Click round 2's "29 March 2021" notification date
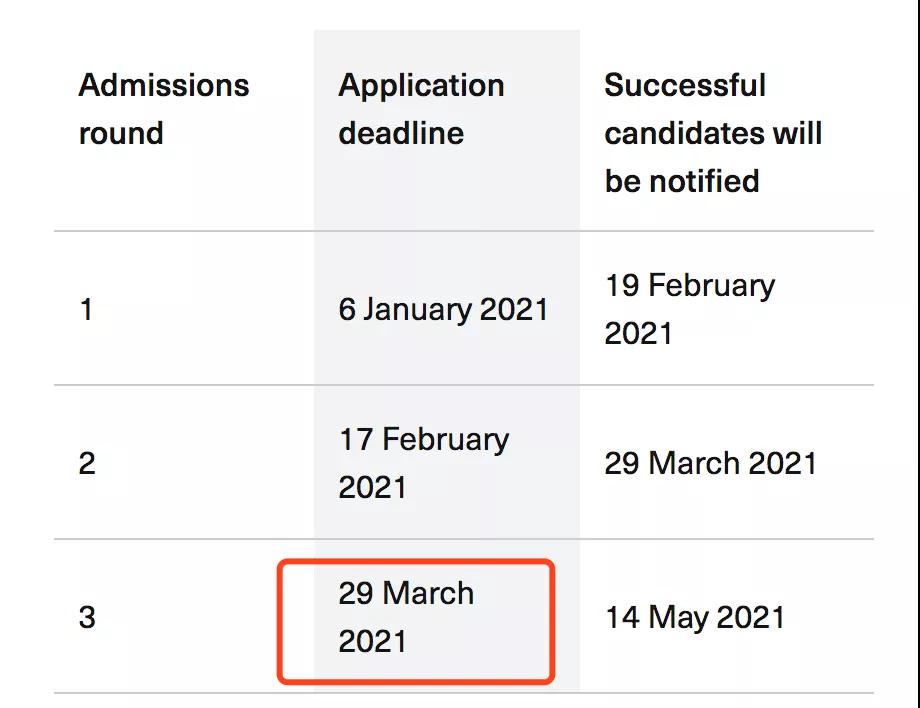920x708 pixels. click(710, 463)
